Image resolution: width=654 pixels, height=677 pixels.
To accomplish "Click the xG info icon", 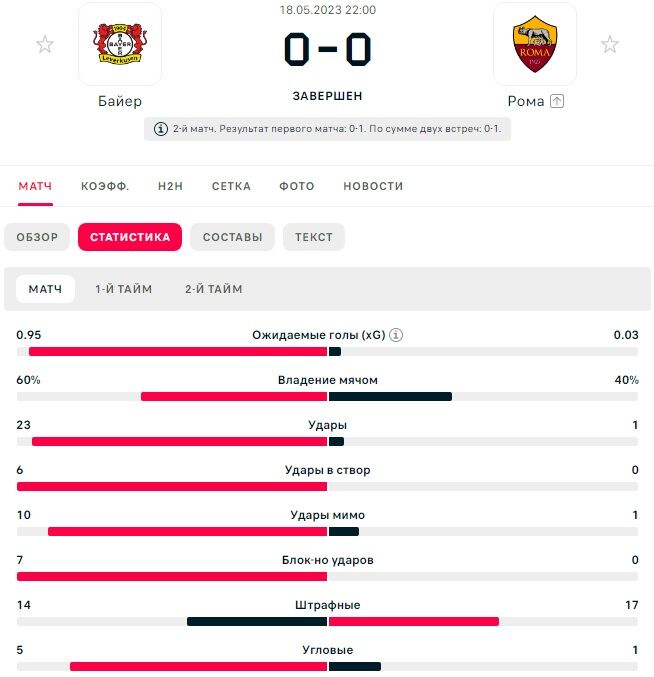I will 396,335.
